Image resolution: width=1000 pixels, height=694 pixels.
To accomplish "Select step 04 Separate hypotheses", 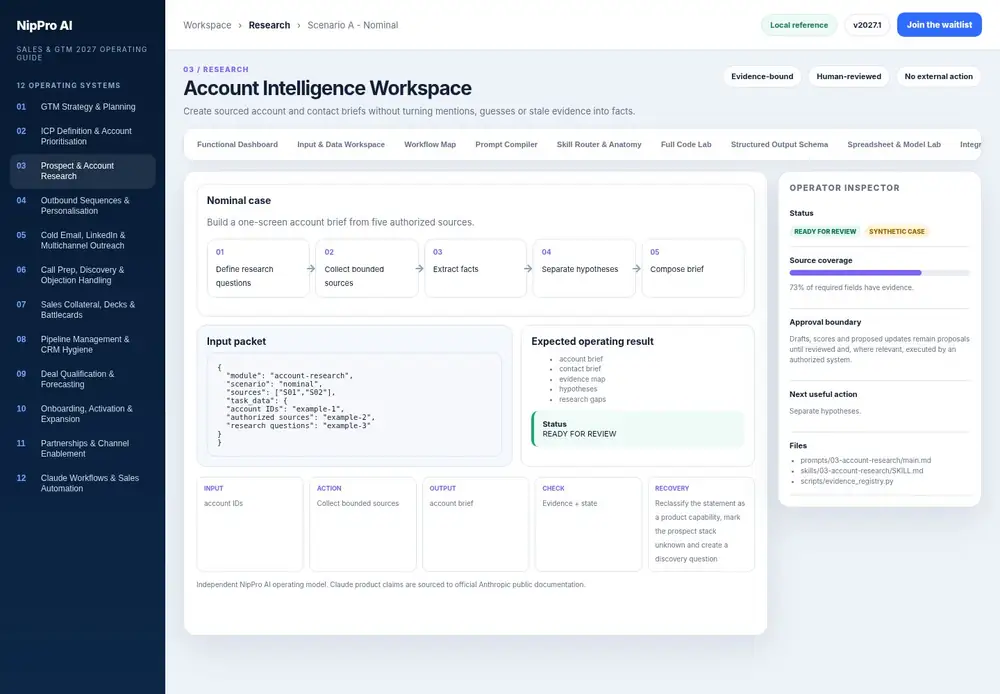I will pyautogui.click(x=584, y=268).
